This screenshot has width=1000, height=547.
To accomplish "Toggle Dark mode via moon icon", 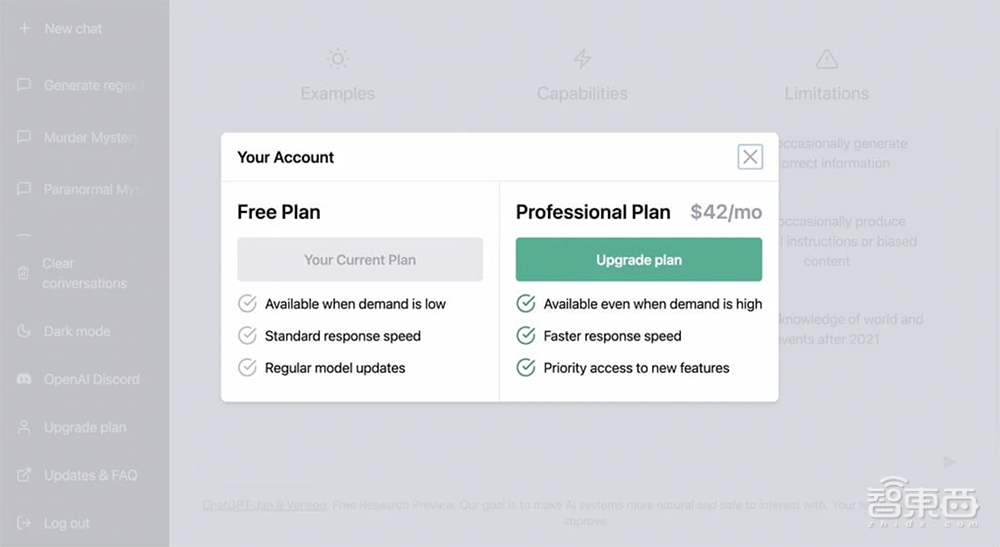I will click(24, 331).
